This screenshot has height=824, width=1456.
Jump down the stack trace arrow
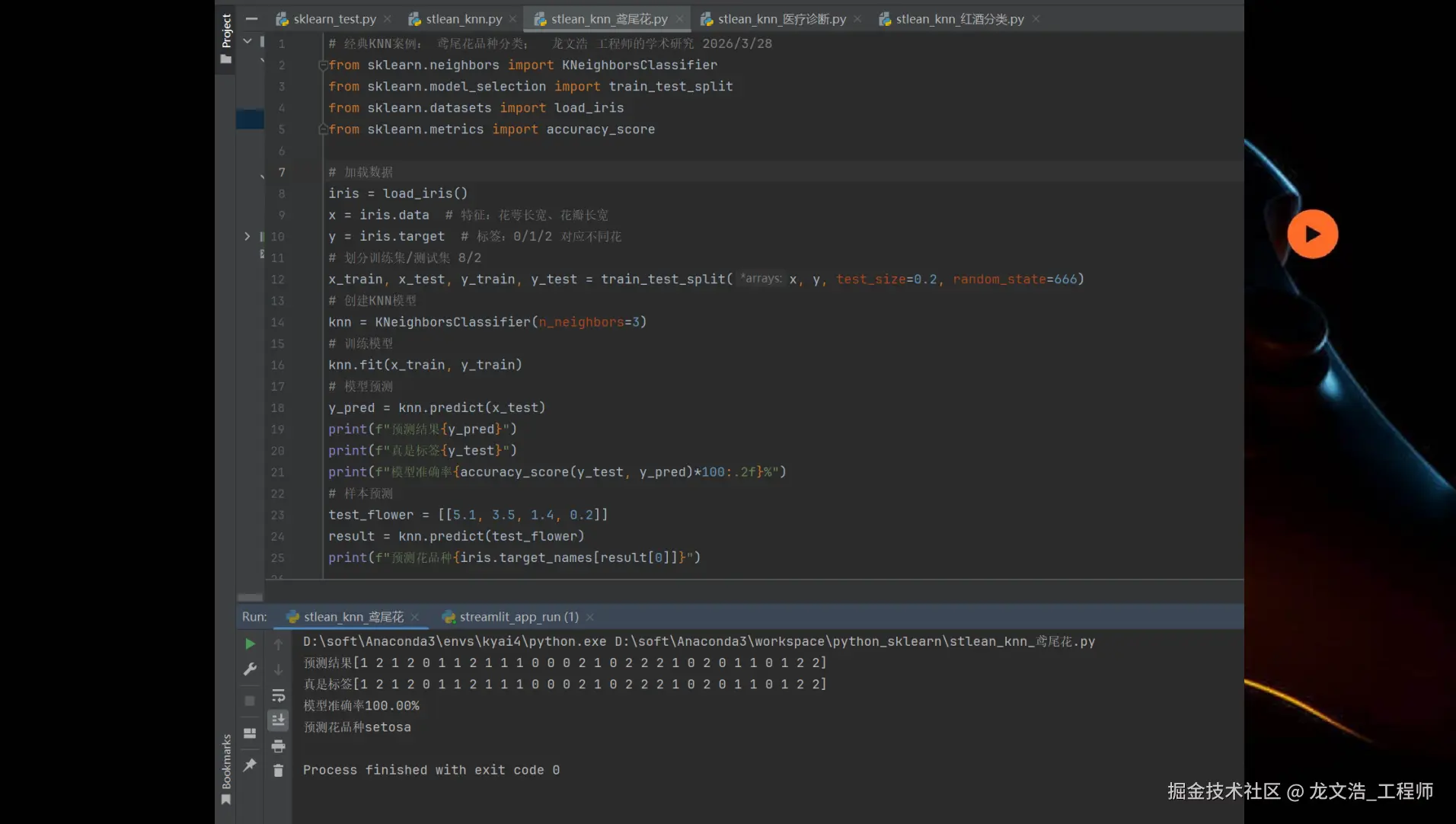click(x=279, y=669)
